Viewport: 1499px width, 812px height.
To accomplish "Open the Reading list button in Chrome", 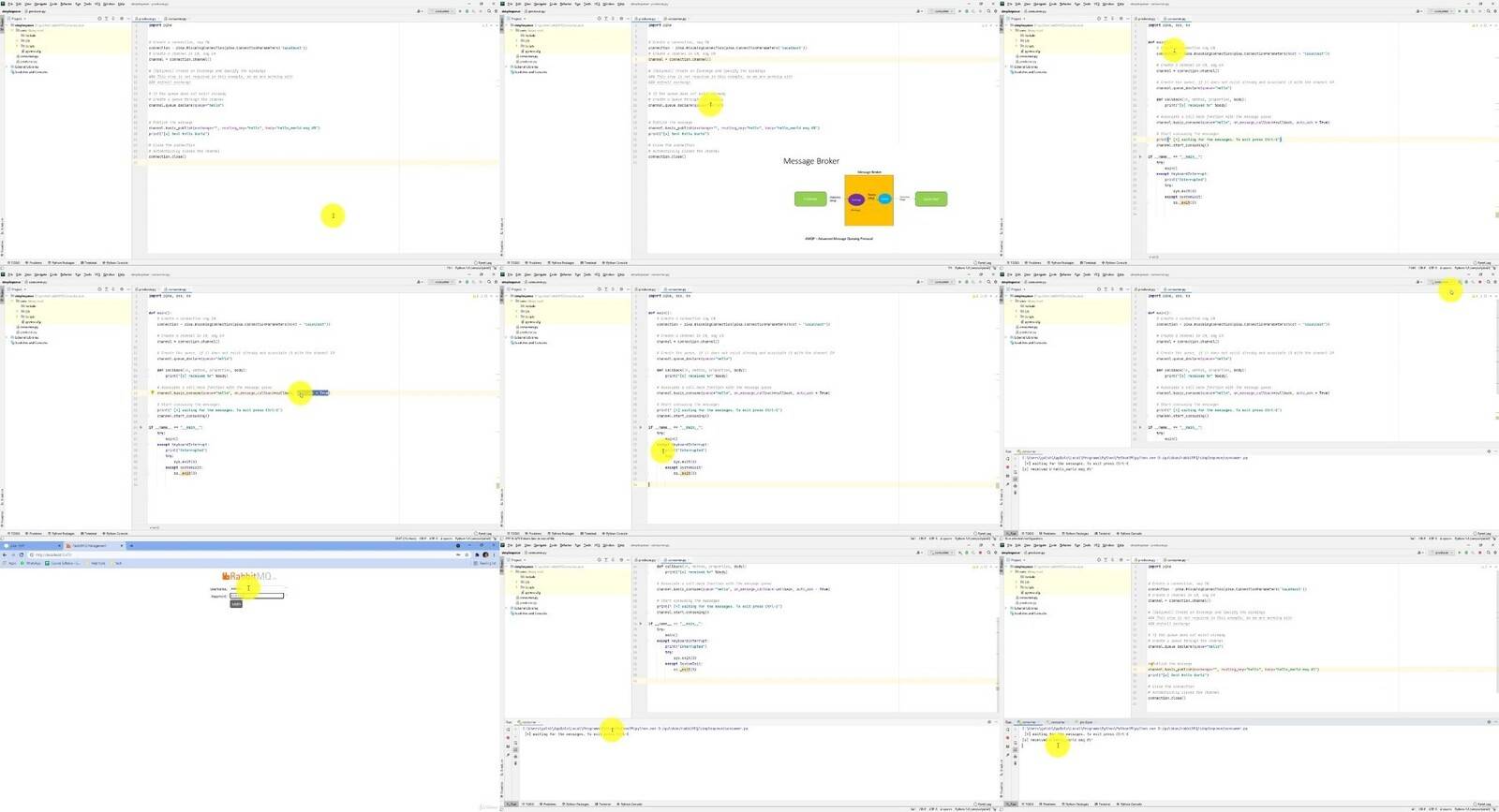I will pyautogui.click(x=484, y=563).
